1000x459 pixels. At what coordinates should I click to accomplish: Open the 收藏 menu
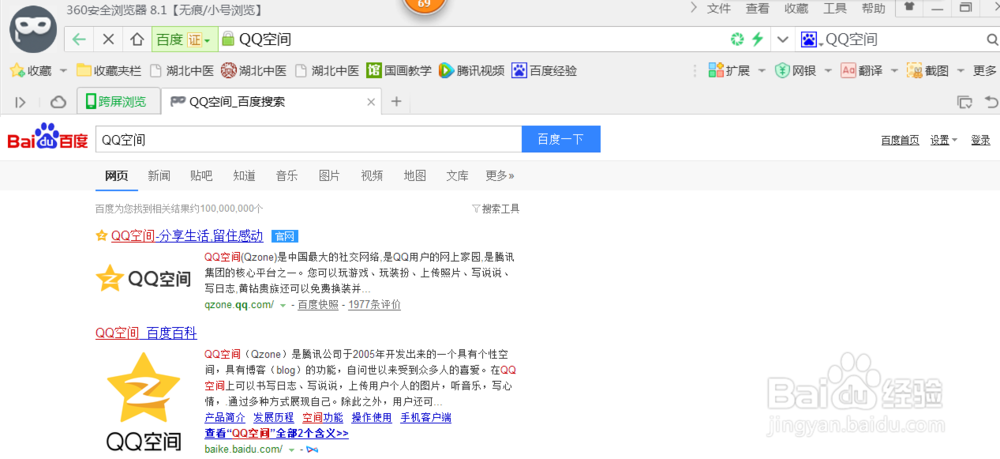[x=796, y=8]
